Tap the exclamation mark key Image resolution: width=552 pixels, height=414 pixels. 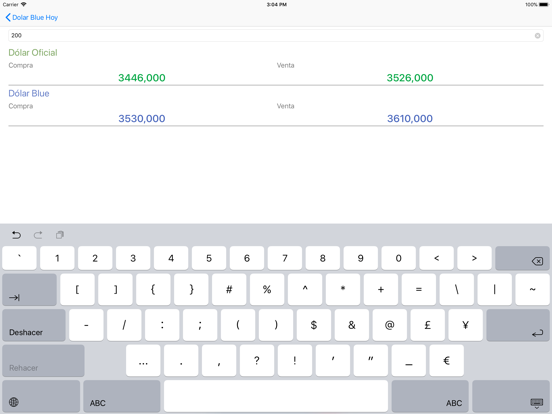(x=295, y=360)
